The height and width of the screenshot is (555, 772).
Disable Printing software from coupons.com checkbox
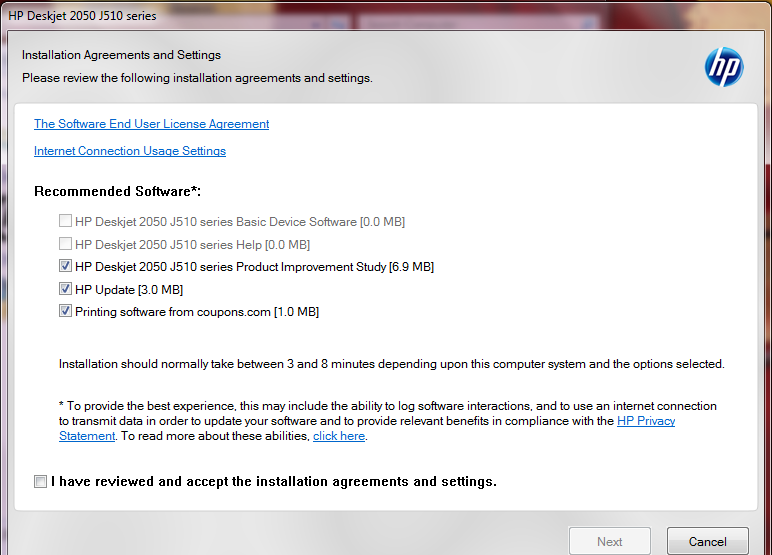pos(65,311)
